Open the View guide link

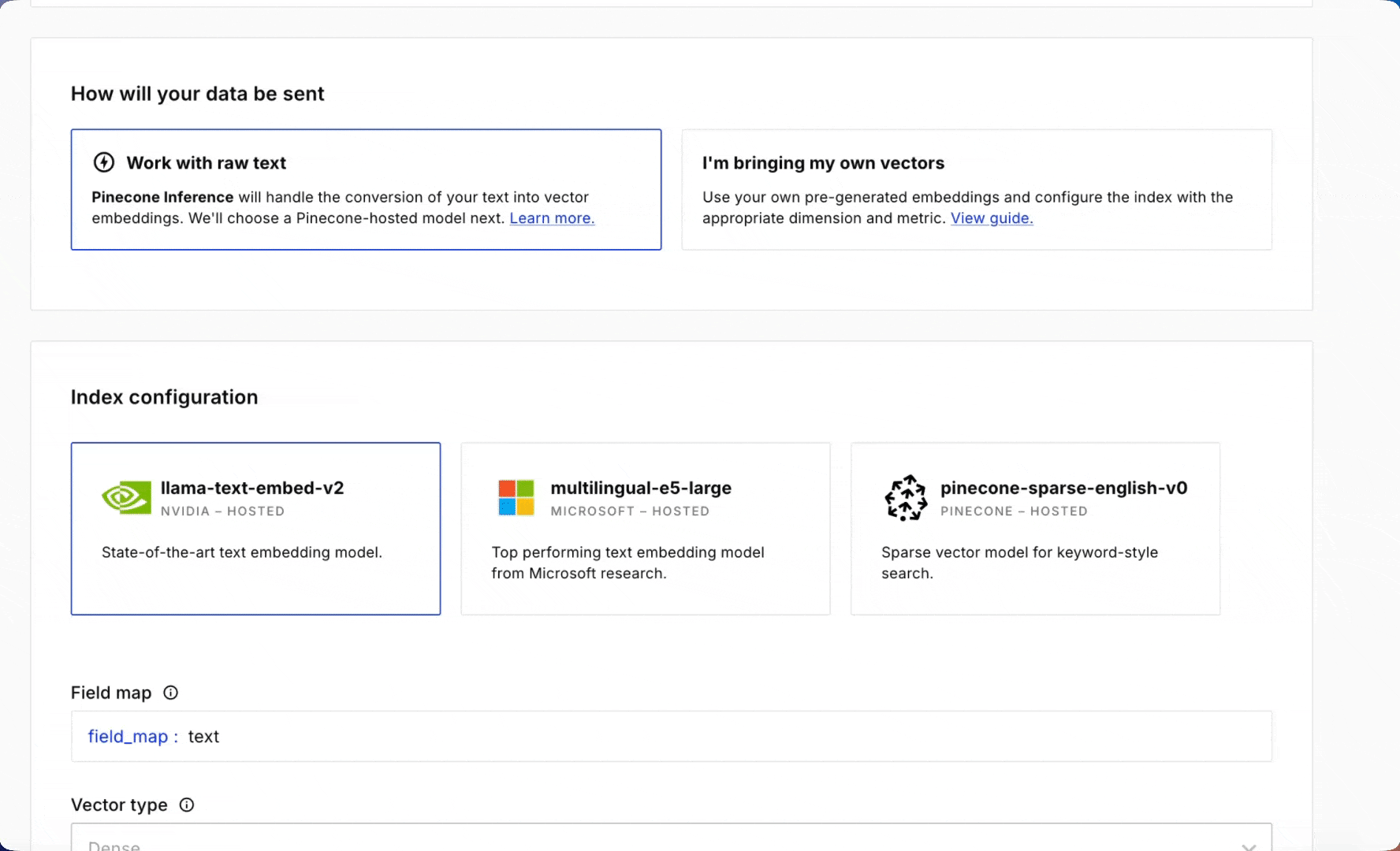992,218
